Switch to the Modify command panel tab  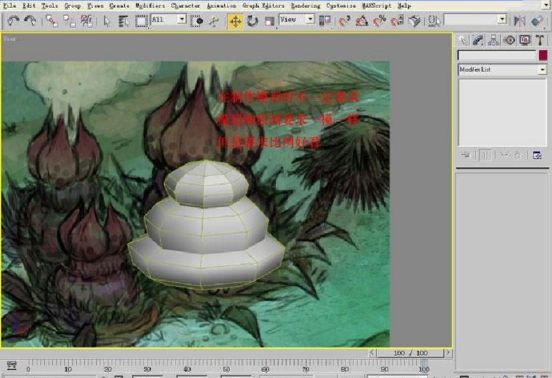pyautogui.click(x=478, y=40)
